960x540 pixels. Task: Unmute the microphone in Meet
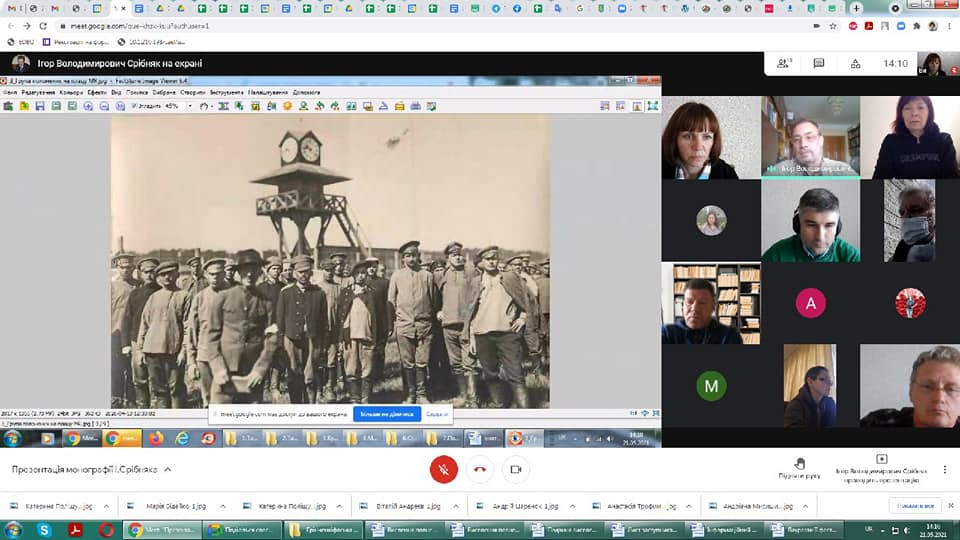[443, 469]
